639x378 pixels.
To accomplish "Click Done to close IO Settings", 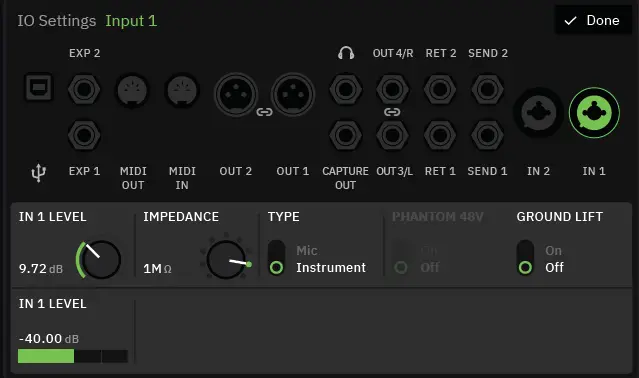I will (593, 20).
